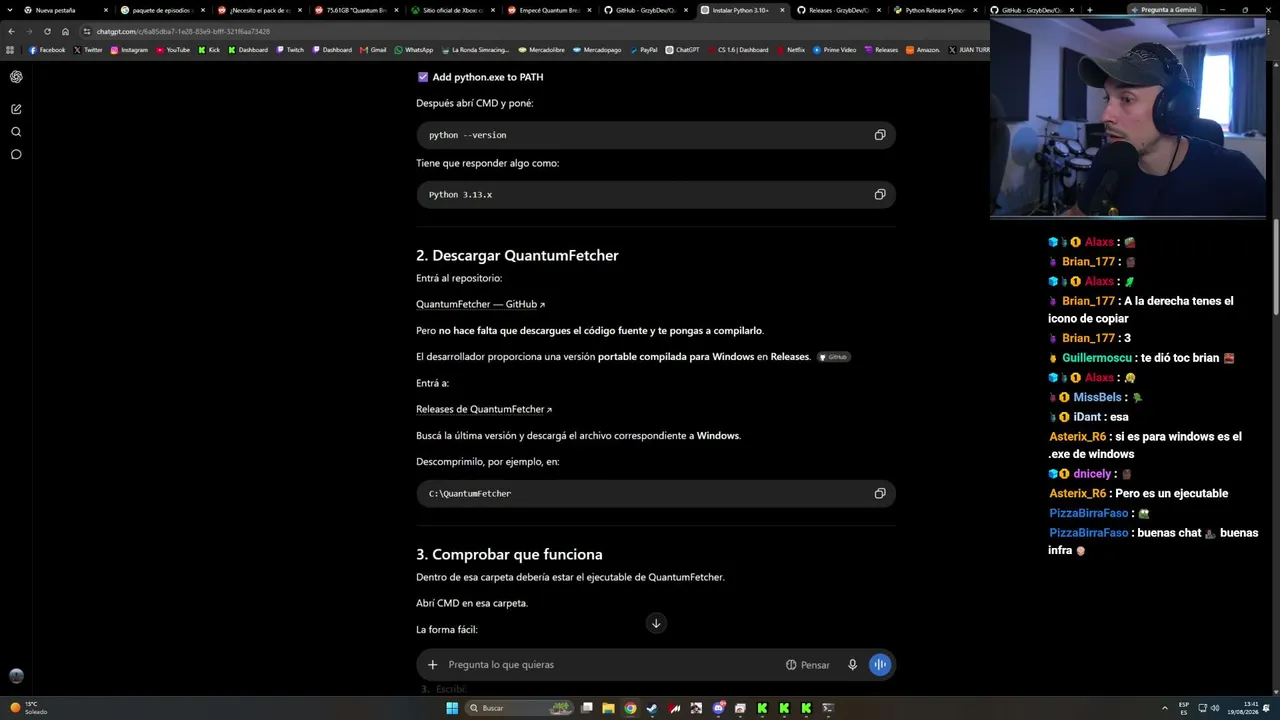
Task: Open the user profile avatar at sidebar bottom
Action: [x=16, y=676]
